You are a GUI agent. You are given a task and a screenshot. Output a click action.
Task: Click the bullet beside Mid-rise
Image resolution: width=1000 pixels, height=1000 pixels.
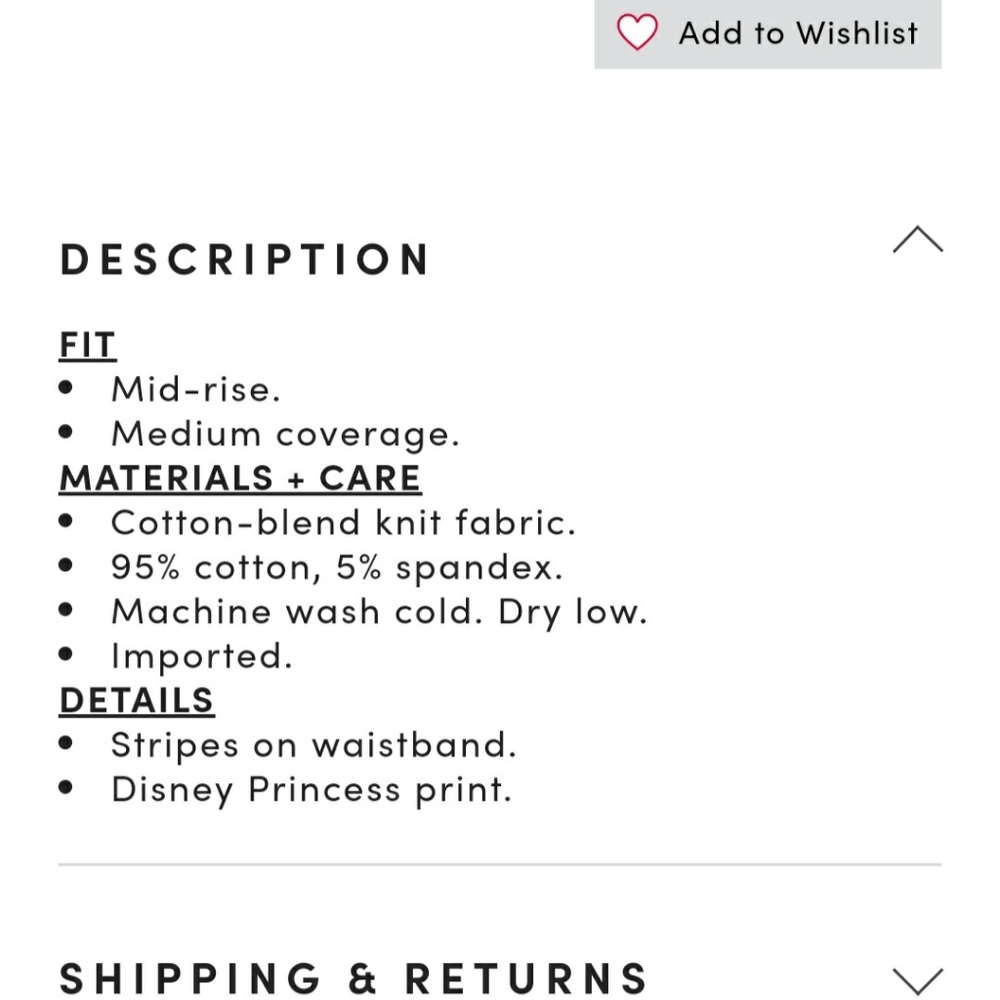[67, 389]
